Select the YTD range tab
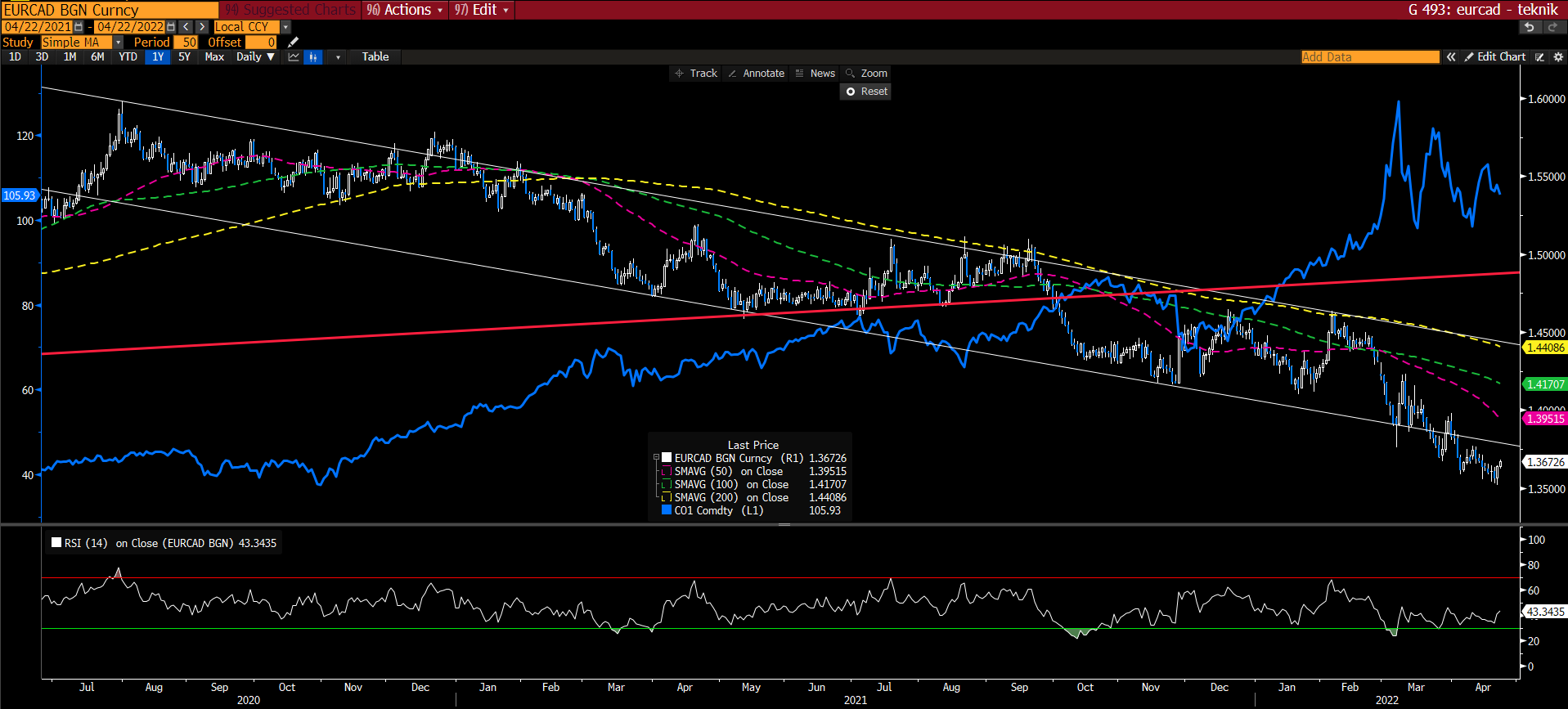 (128, 56)
